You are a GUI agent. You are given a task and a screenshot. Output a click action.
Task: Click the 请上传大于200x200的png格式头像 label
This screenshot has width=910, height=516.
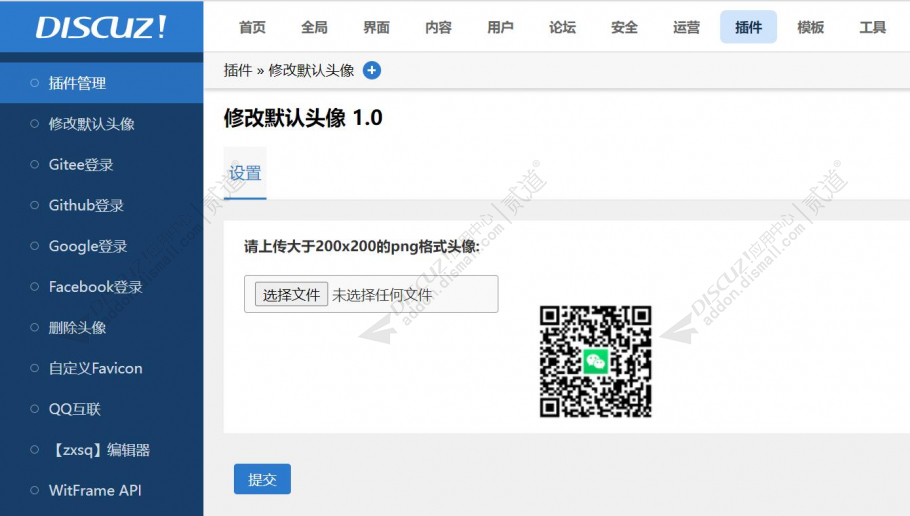362,246
